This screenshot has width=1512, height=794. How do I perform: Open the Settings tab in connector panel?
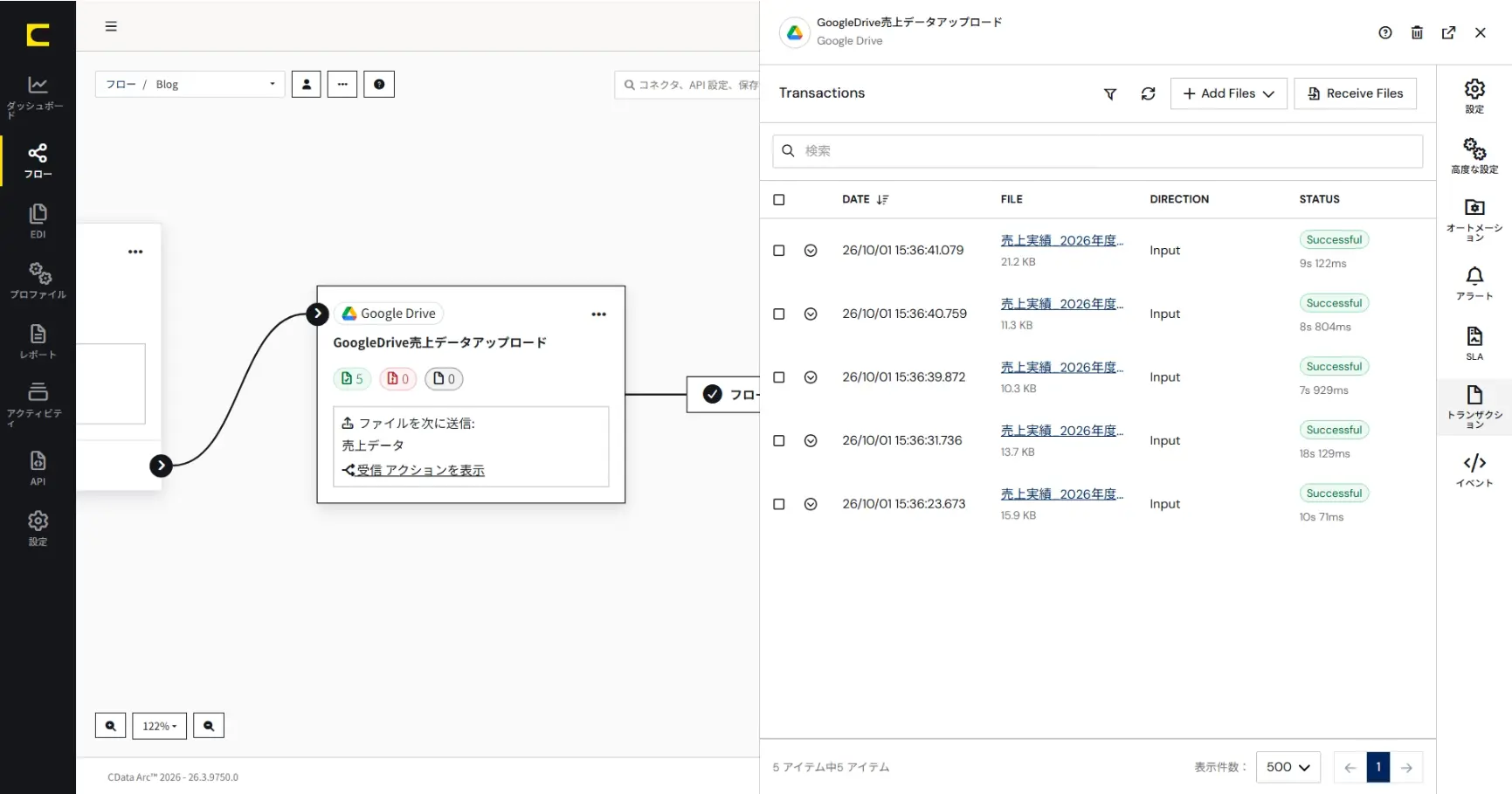(x=1474, y=96)
